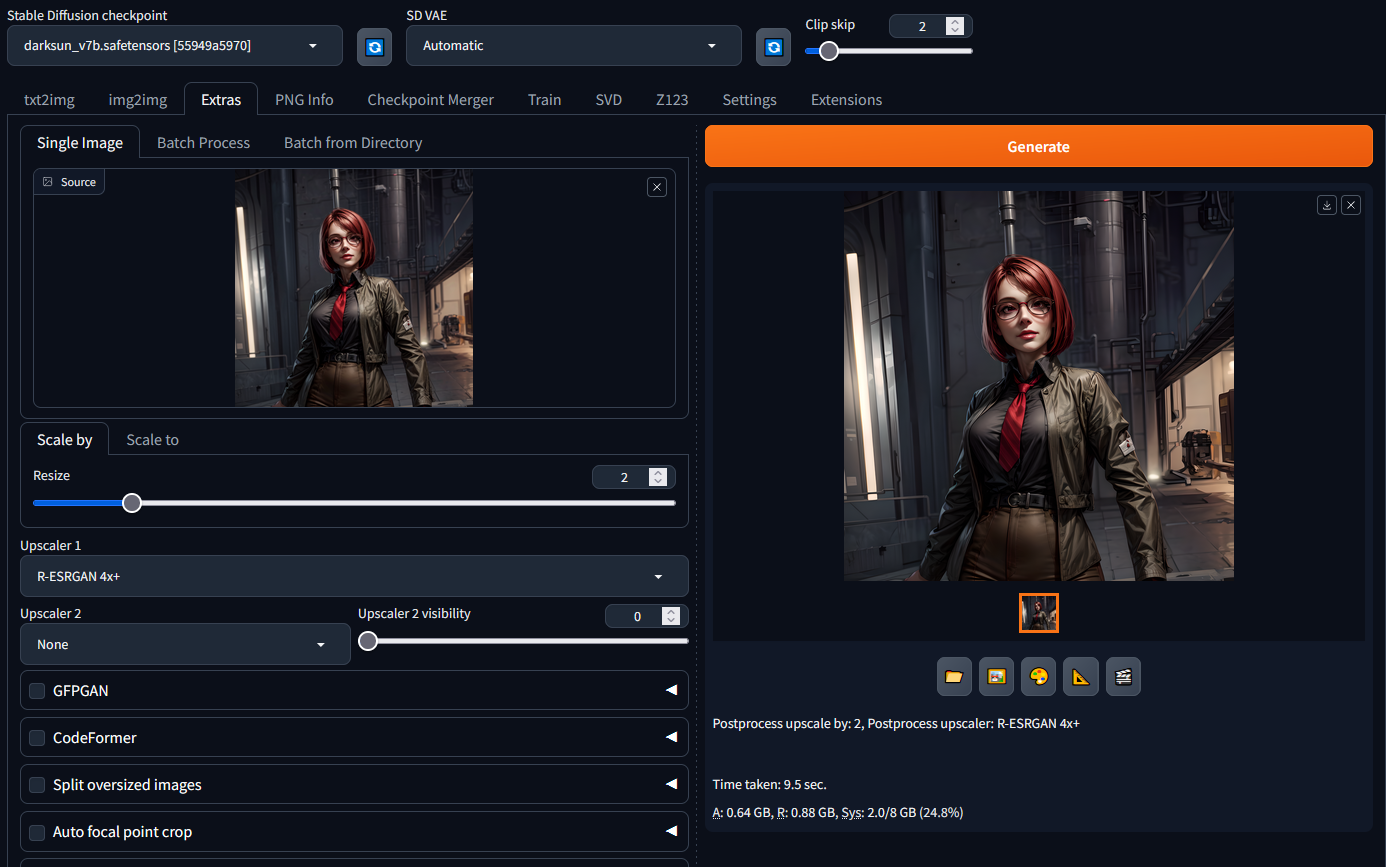Open the output images folder
Screen dimensions: 1386x867
point(954,677)
